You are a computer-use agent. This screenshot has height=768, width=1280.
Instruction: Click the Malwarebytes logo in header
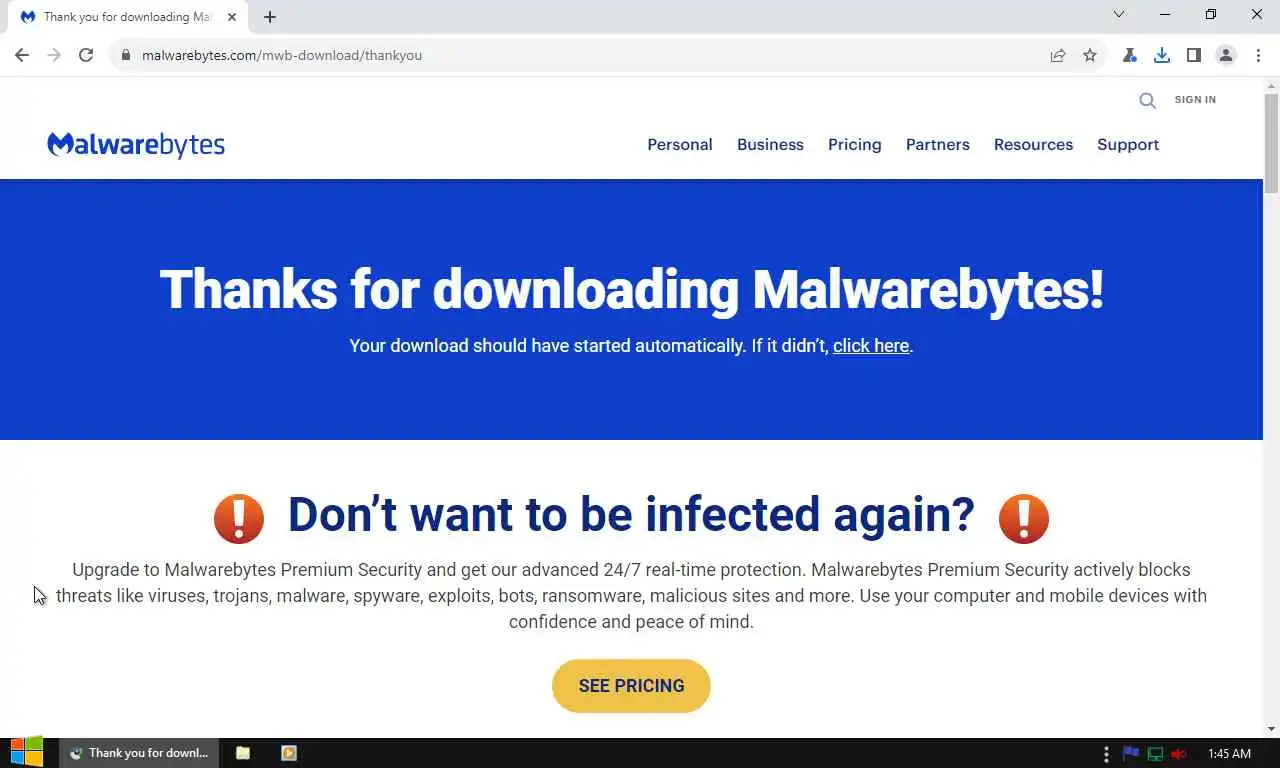pos(136,145)
